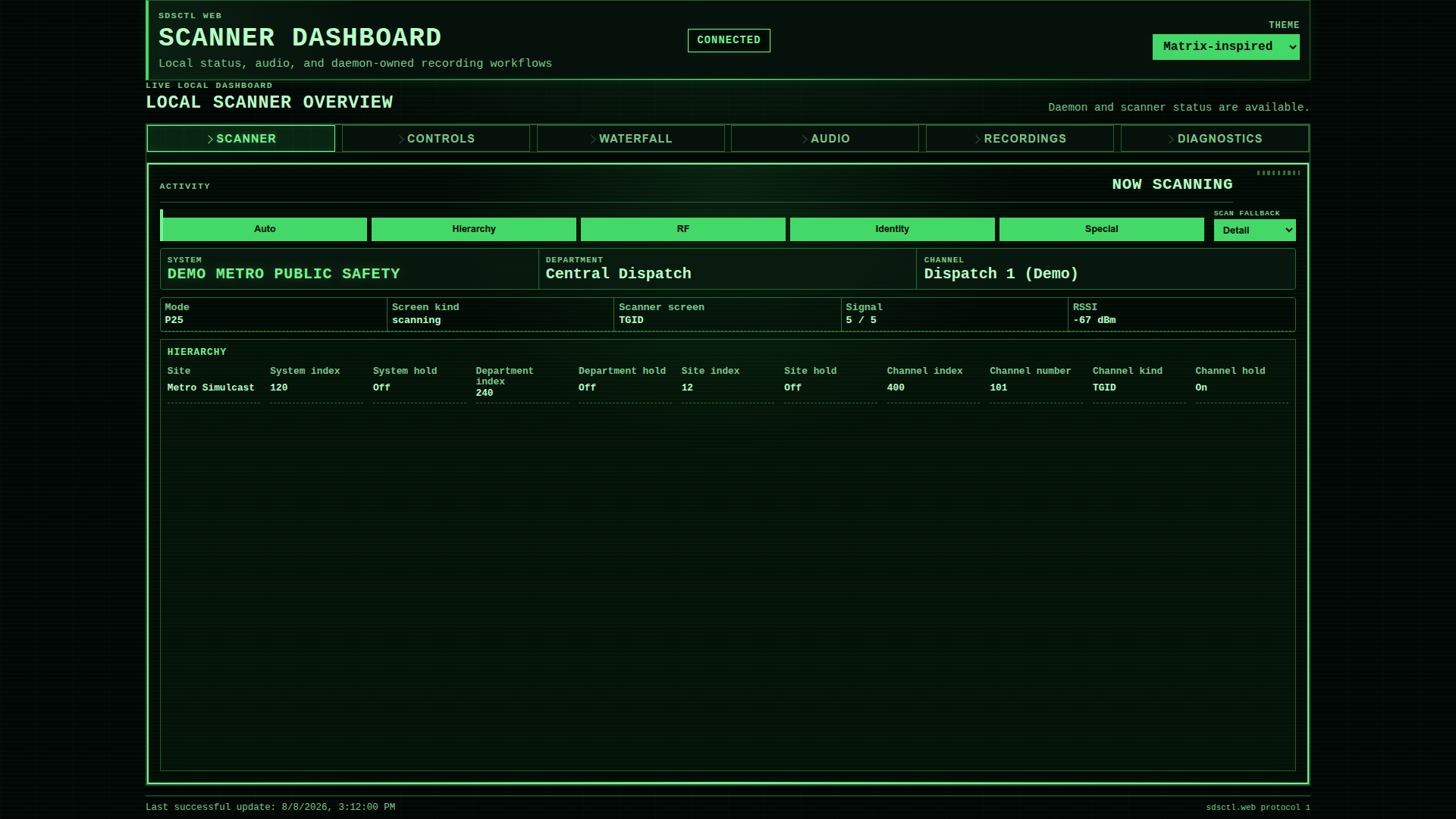Click the SCANNER DASHBOARD title

[x=300, y=38]
